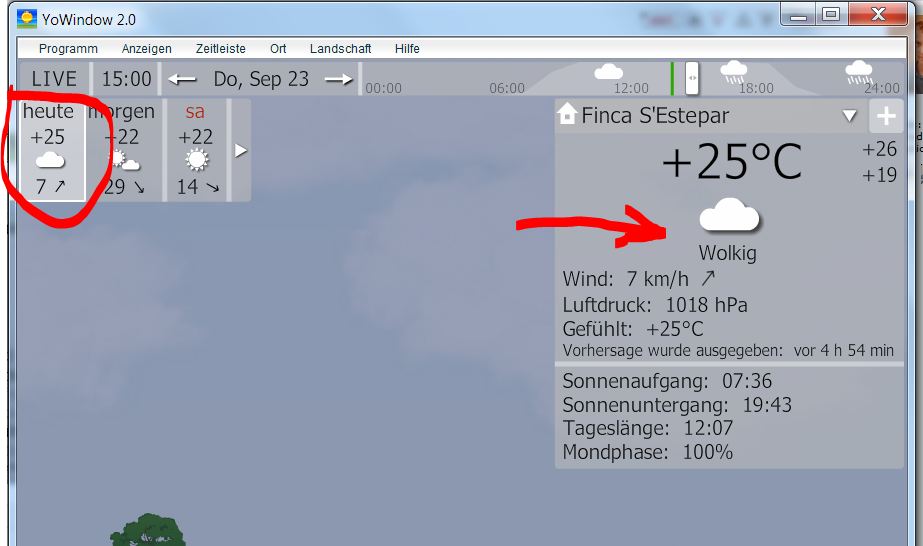Click the Sonnenaufgang: 07:36 line
Screen dimensions: 923x546
(667, 381)
